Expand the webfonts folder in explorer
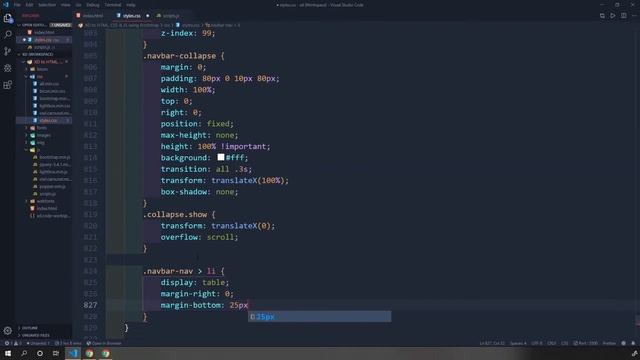Image resolution: width=640 pixels, height=360 pixels. [45, 201]
